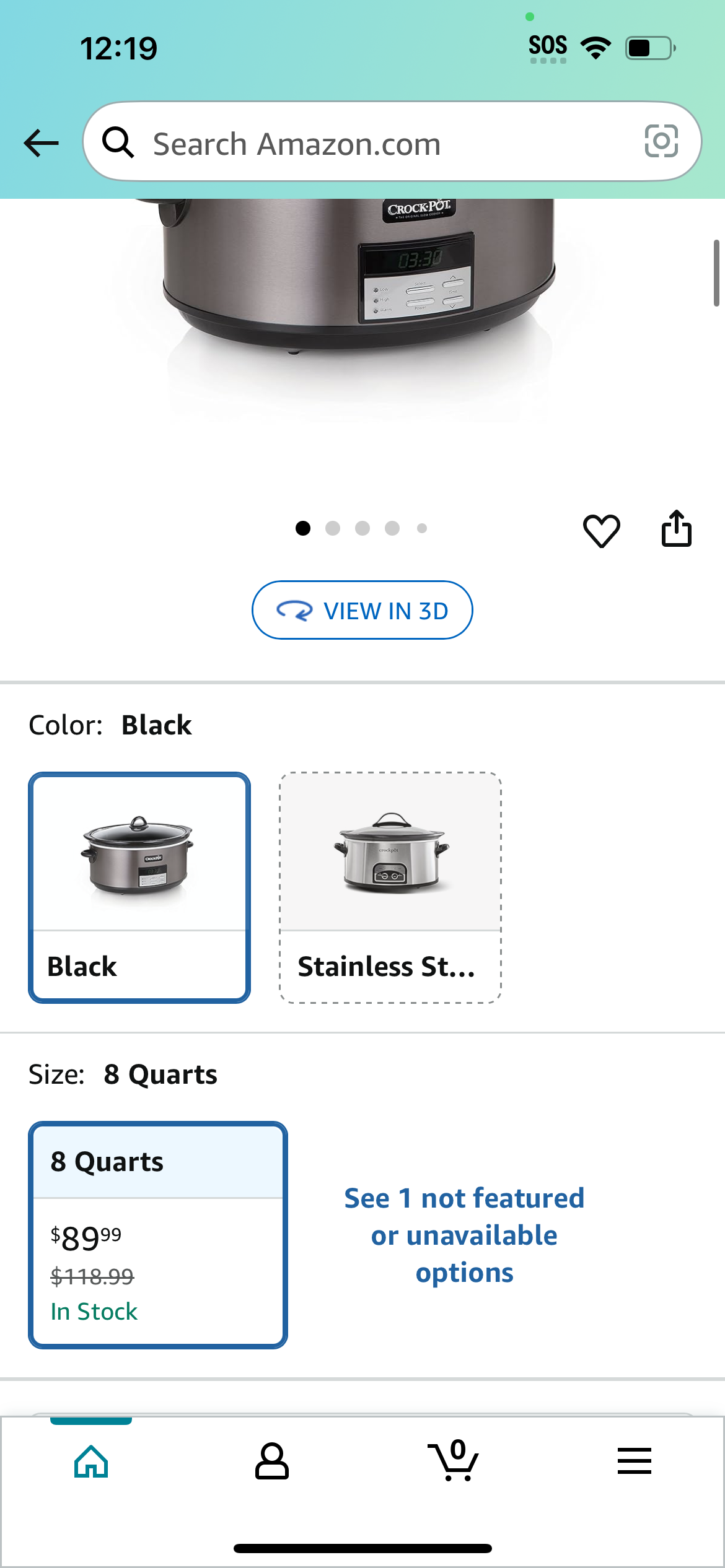Viewport: 725px width, 1568px height.
Task: Open See 1 not featured options link
Action: pos(464,1235)
